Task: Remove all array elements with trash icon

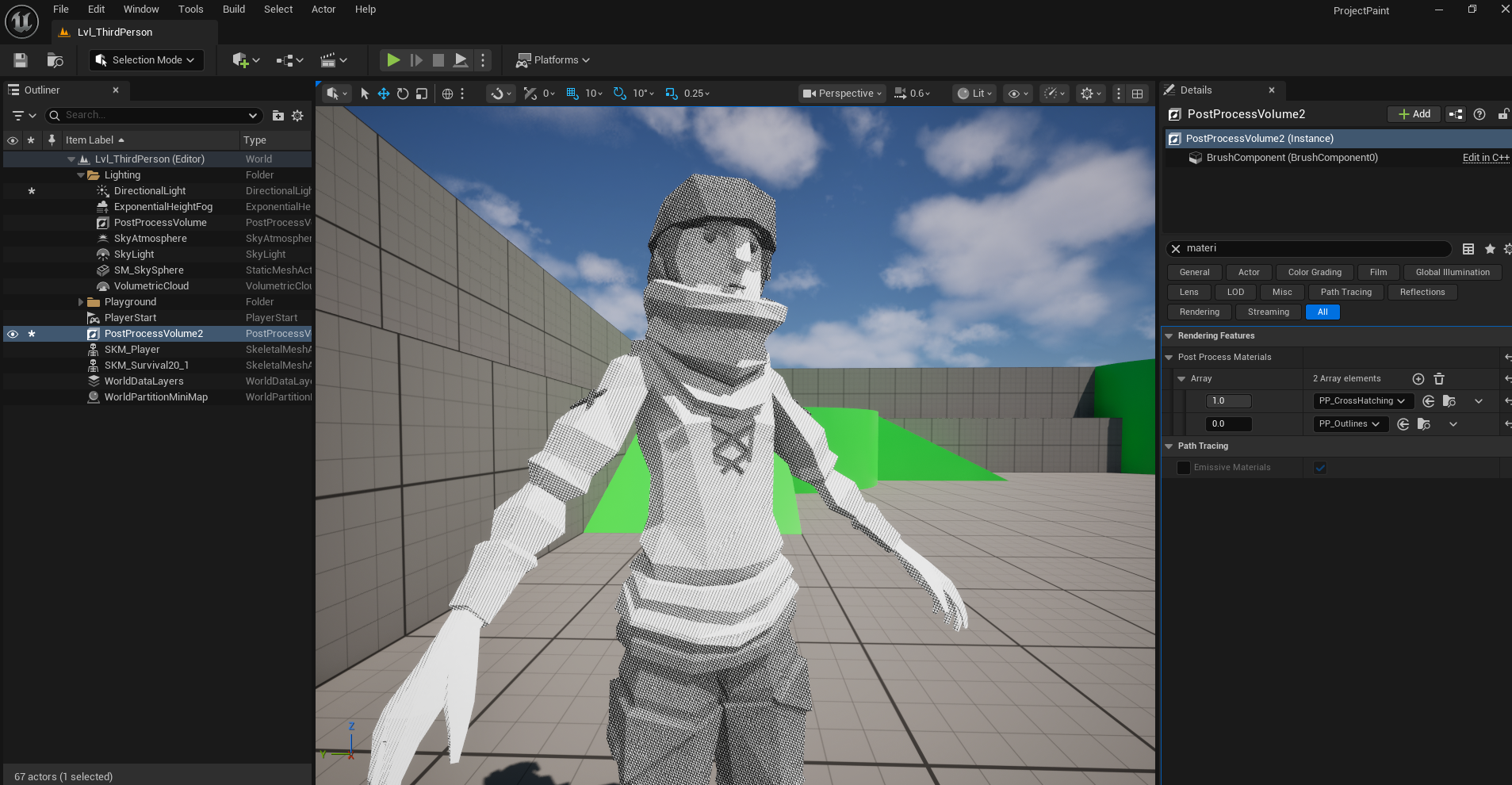Action: click(x=1439, y=379)
